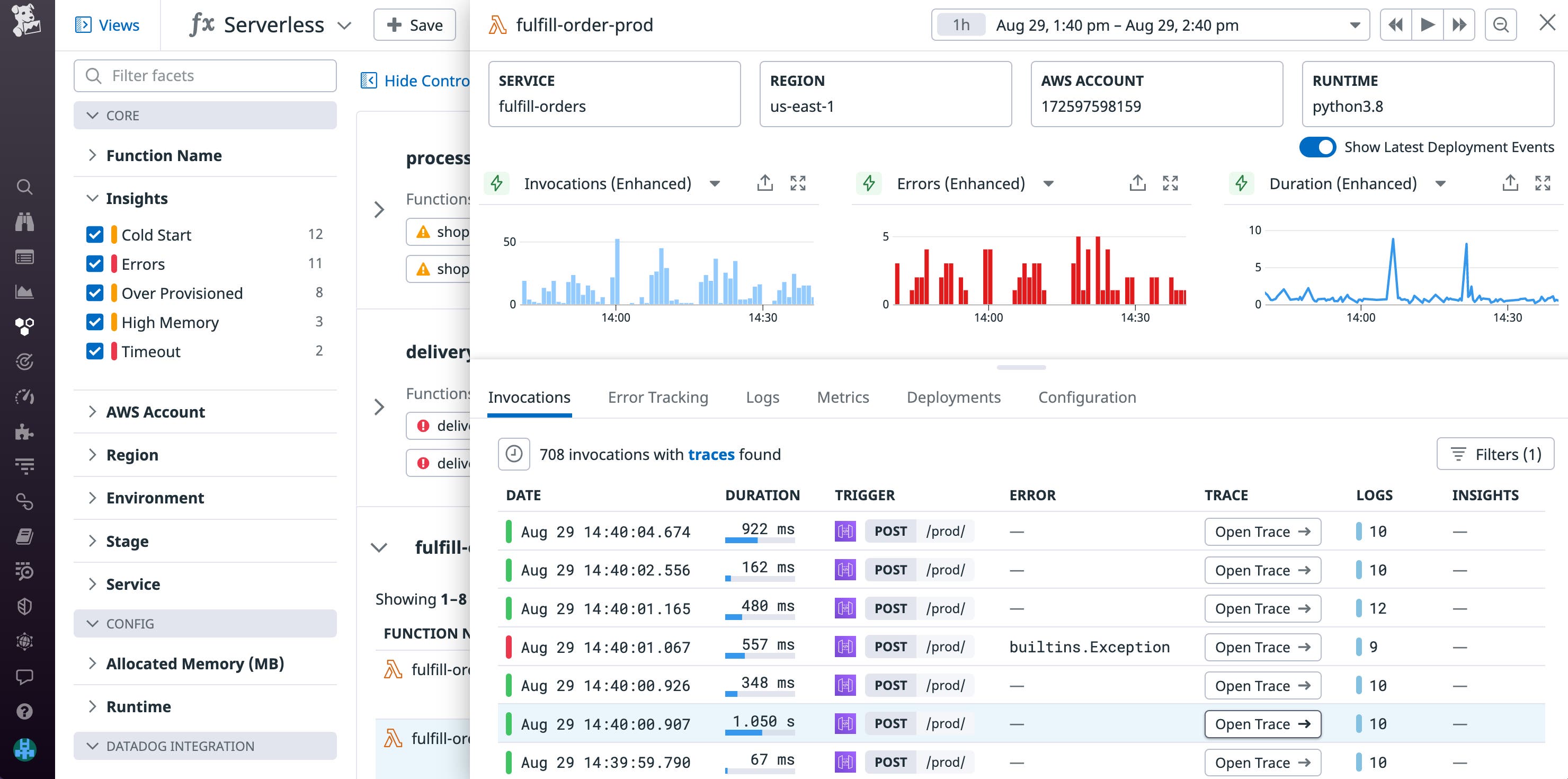This screenshot has width=1568, height=779.
Task: Click the search icon in the left sidebar
Action: [24, 187]
